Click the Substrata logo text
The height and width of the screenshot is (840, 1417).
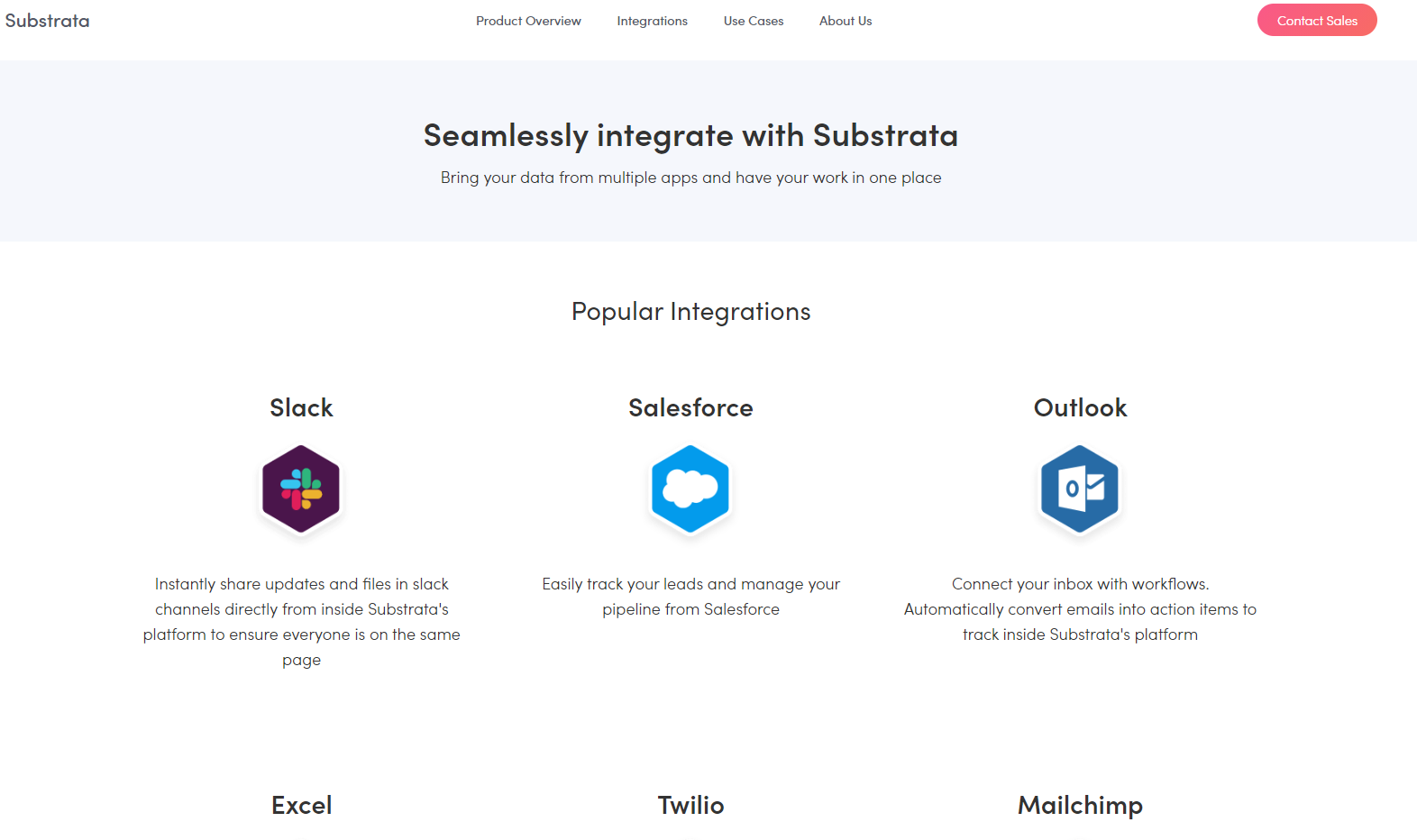pyautogui.click(x=47, y=21)
